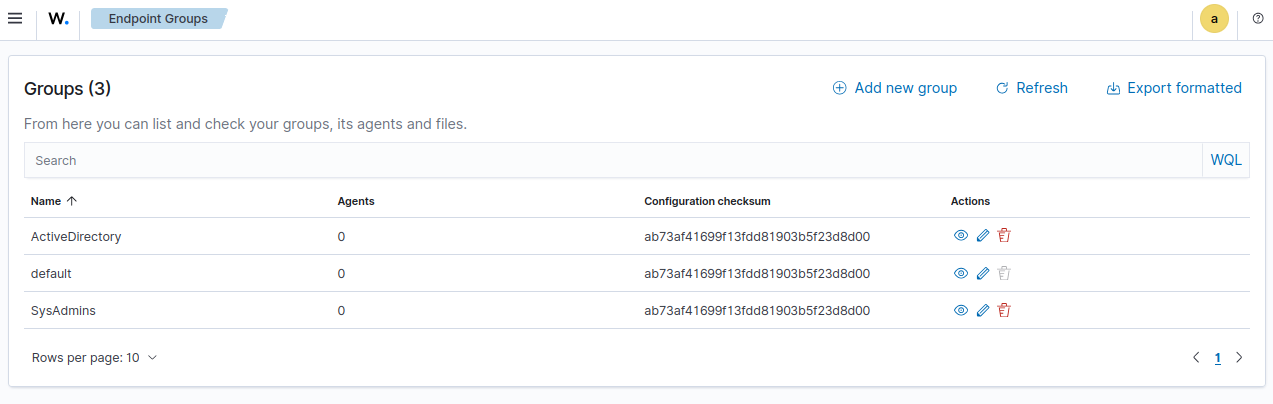
Task: Expand the Rows per page dropdown
Action: point(95,357)
